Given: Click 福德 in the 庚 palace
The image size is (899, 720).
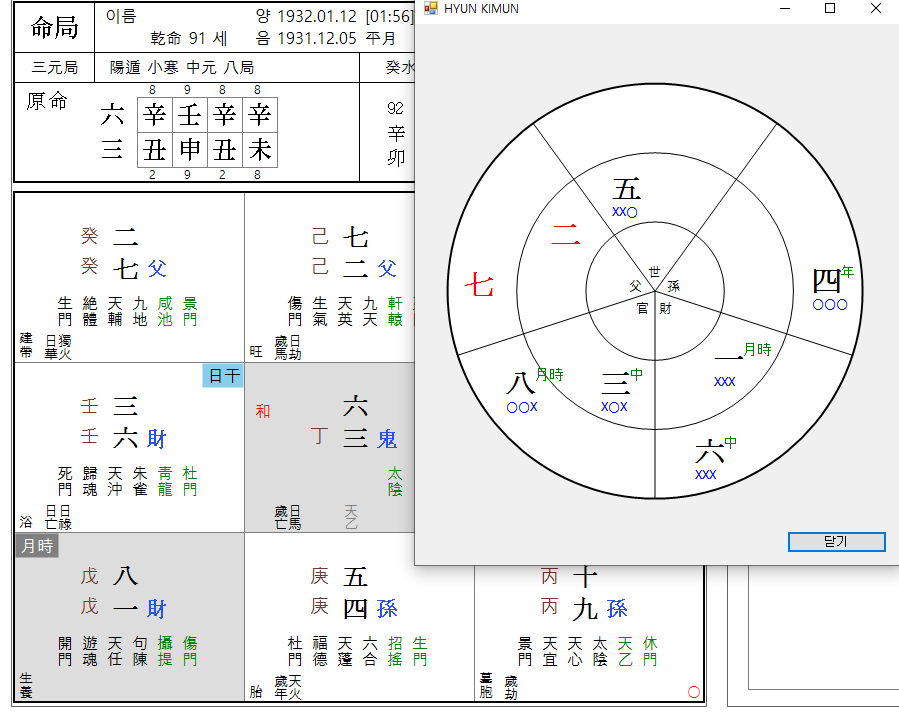Looking at the screenshot, I should click(320, 651).
